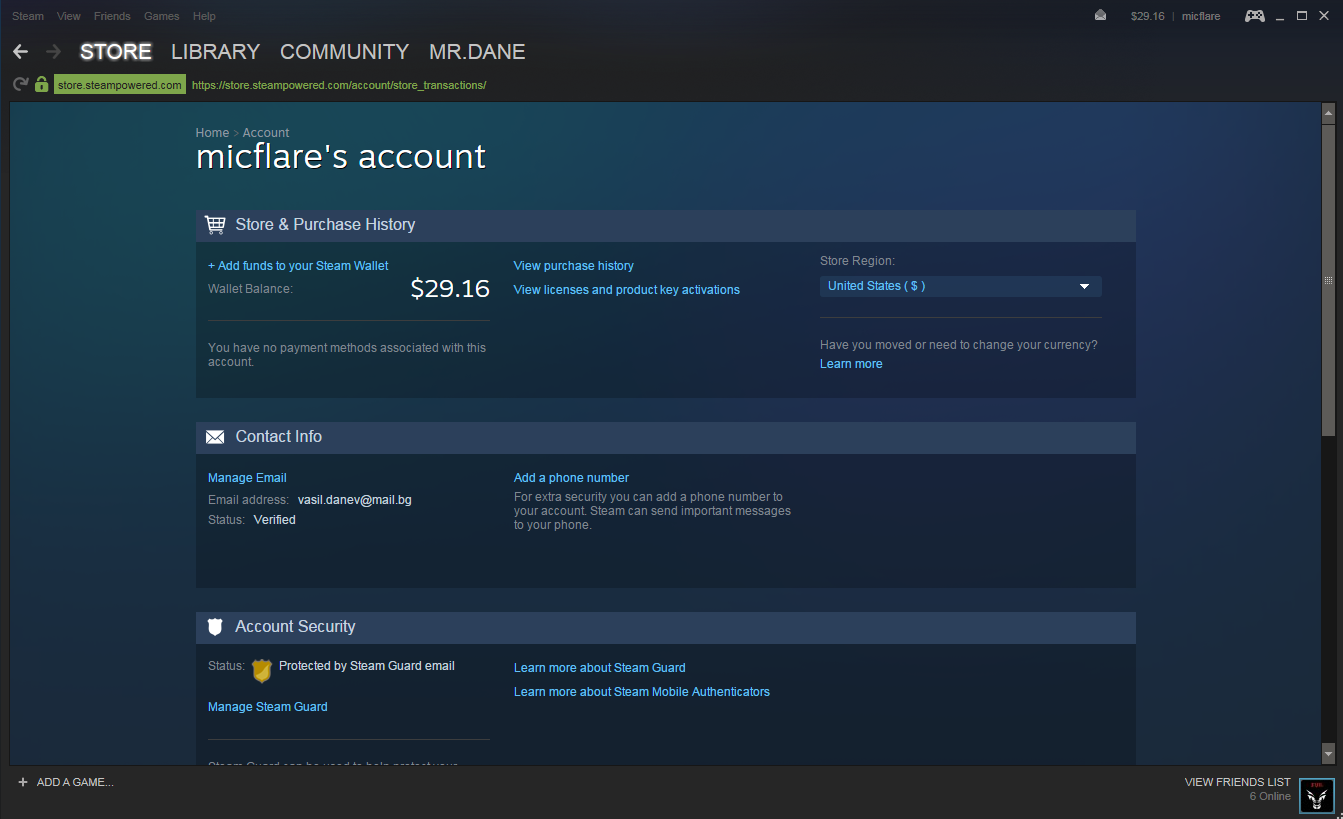Go forward with the right arrow
The image size is (1343, 819).
pos(54,52)
